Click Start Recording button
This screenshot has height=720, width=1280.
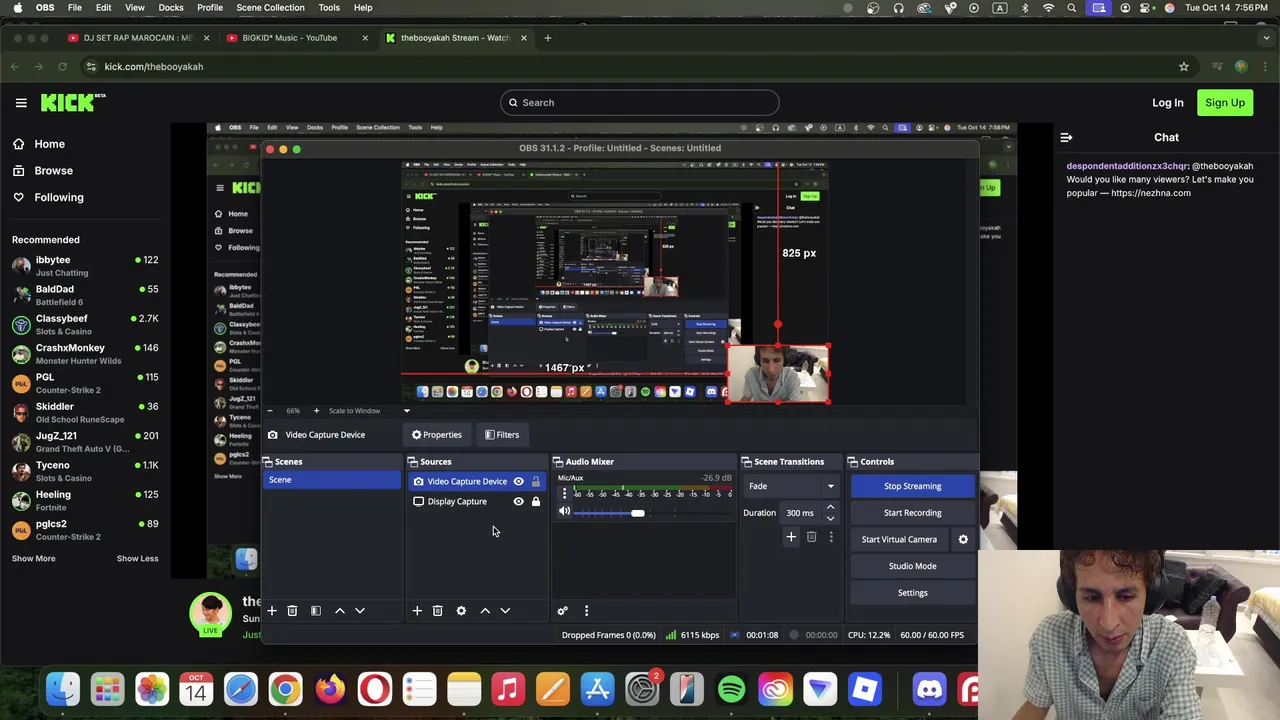coord(912,513)
